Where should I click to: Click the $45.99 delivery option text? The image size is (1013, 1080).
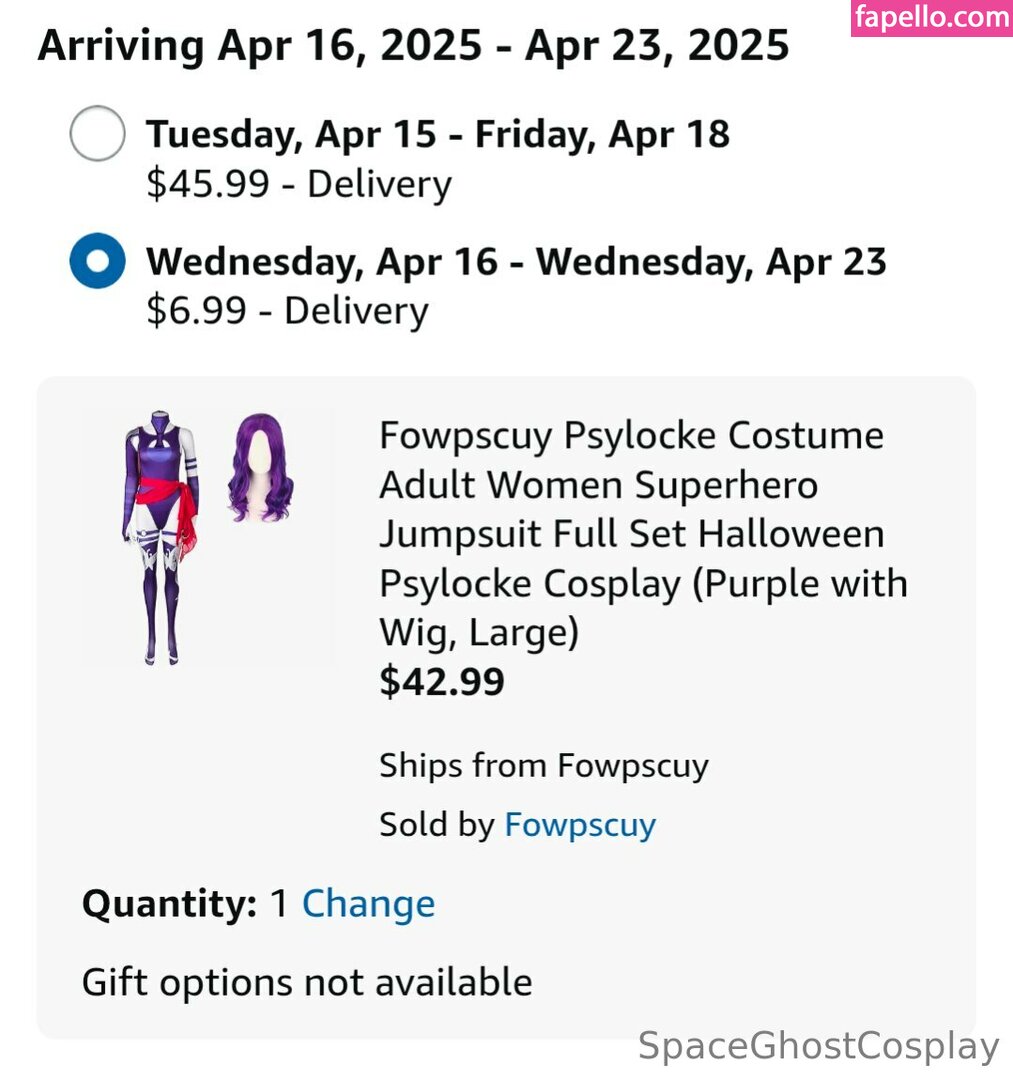coord(298,185)
